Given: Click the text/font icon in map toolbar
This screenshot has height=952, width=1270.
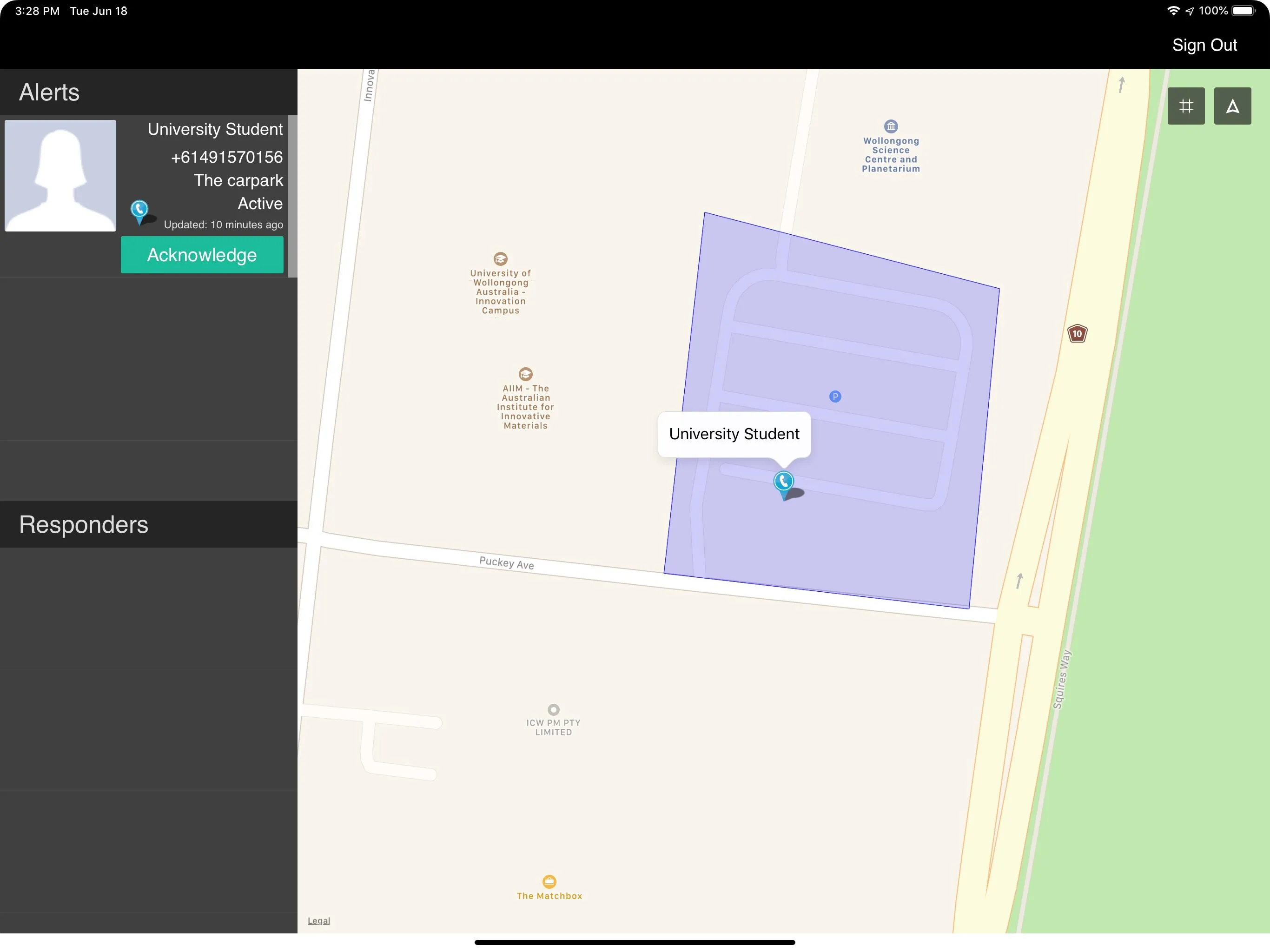Looking at the screenshot, I should (1232, 106).
